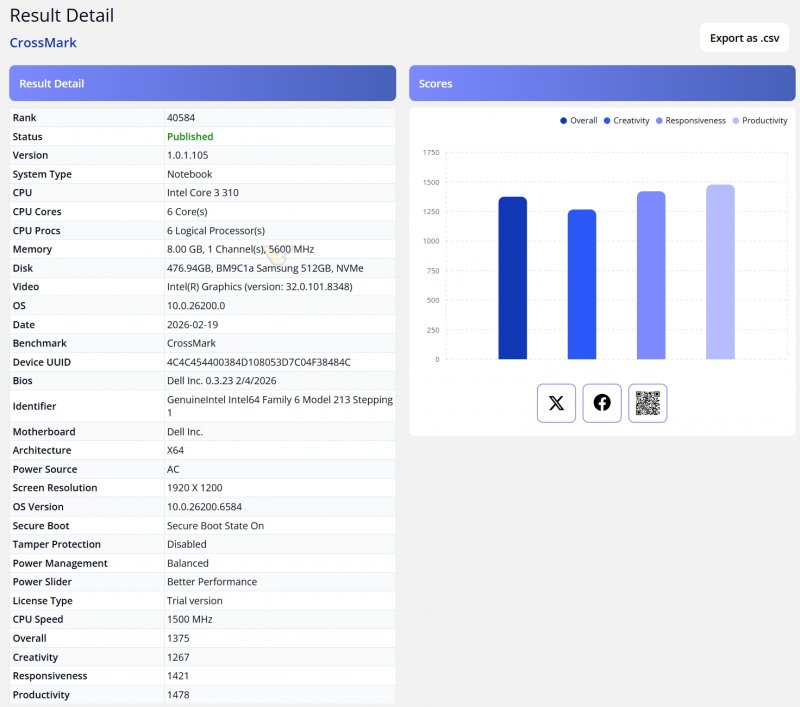Click the green Published status text
This screenshot has width=800, height=707.
[190, 137]
